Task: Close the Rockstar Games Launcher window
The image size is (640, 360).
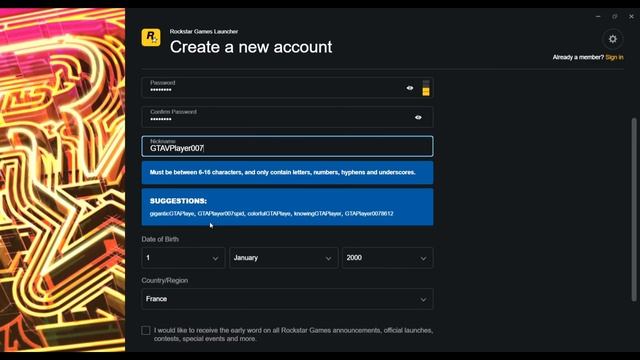Action: coord(631,16)
